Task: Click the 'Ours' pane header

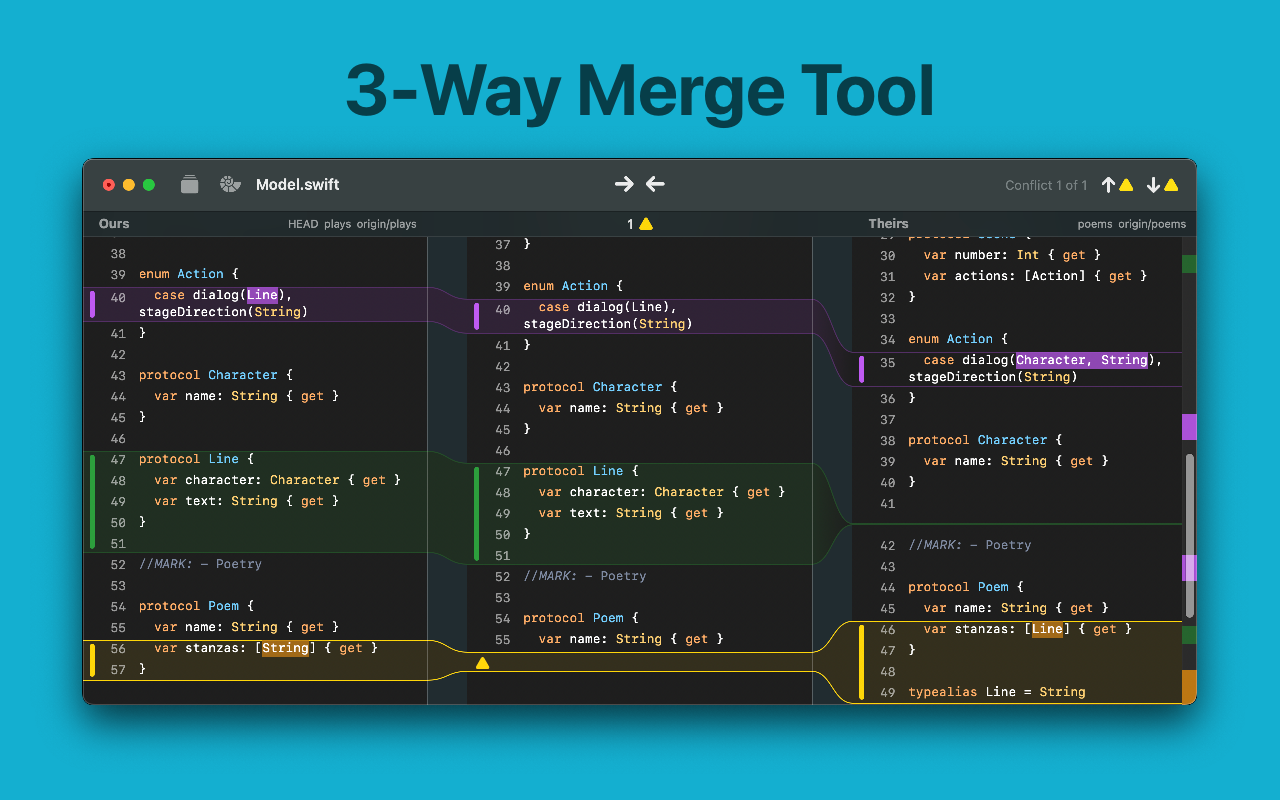Action: pos(114,224)
